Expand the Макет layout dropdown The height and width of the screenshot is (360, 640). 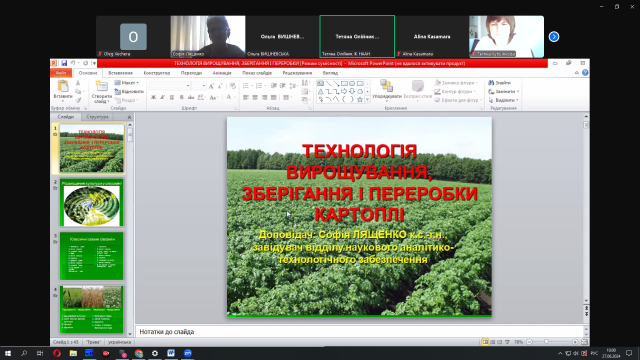coord(127,83)
